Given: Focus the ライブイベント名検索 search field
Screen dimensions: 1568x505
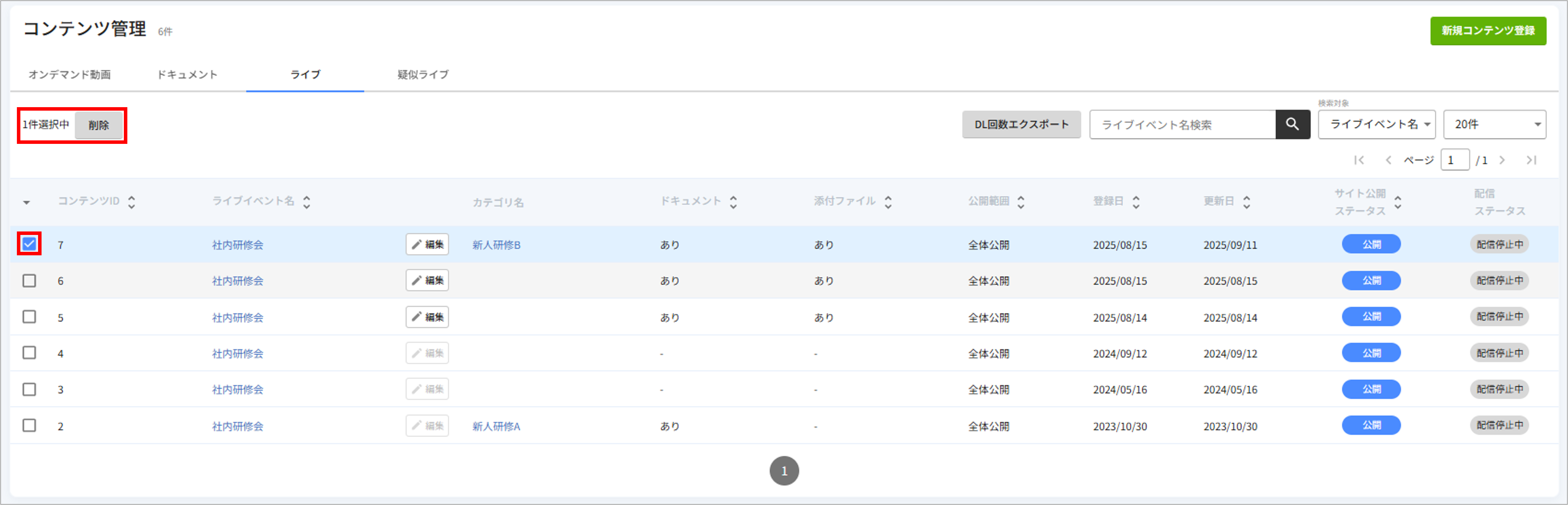Looking at the screenshot, I should pos(1183,125).
